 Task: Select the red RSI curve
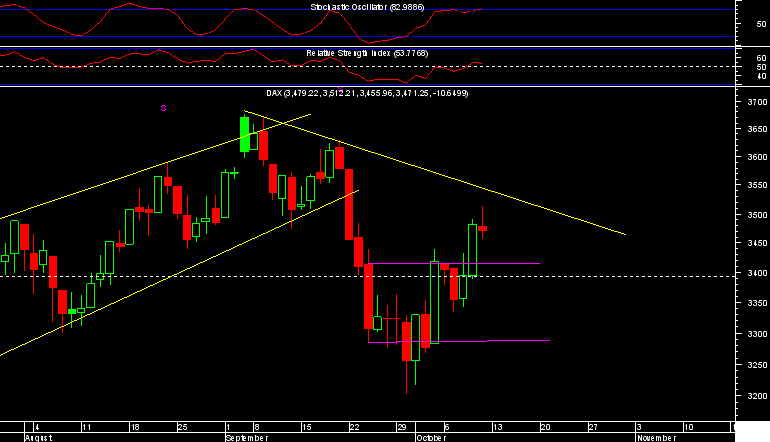coord(241,66)
